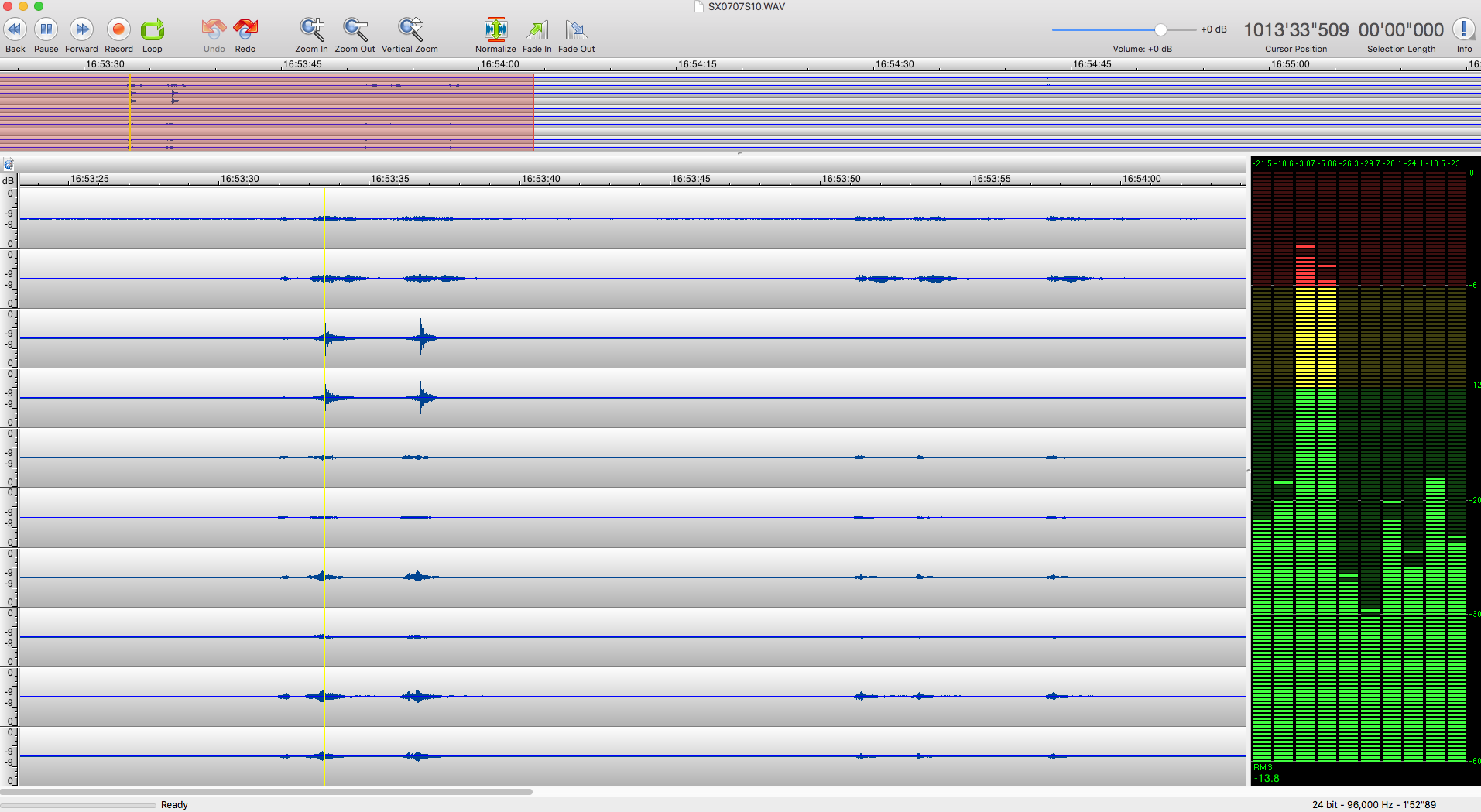Viewport: 1481px width, 812px height.
Task: Click the Redo icon
Action: pyautogui.click(x=245, y=30)
